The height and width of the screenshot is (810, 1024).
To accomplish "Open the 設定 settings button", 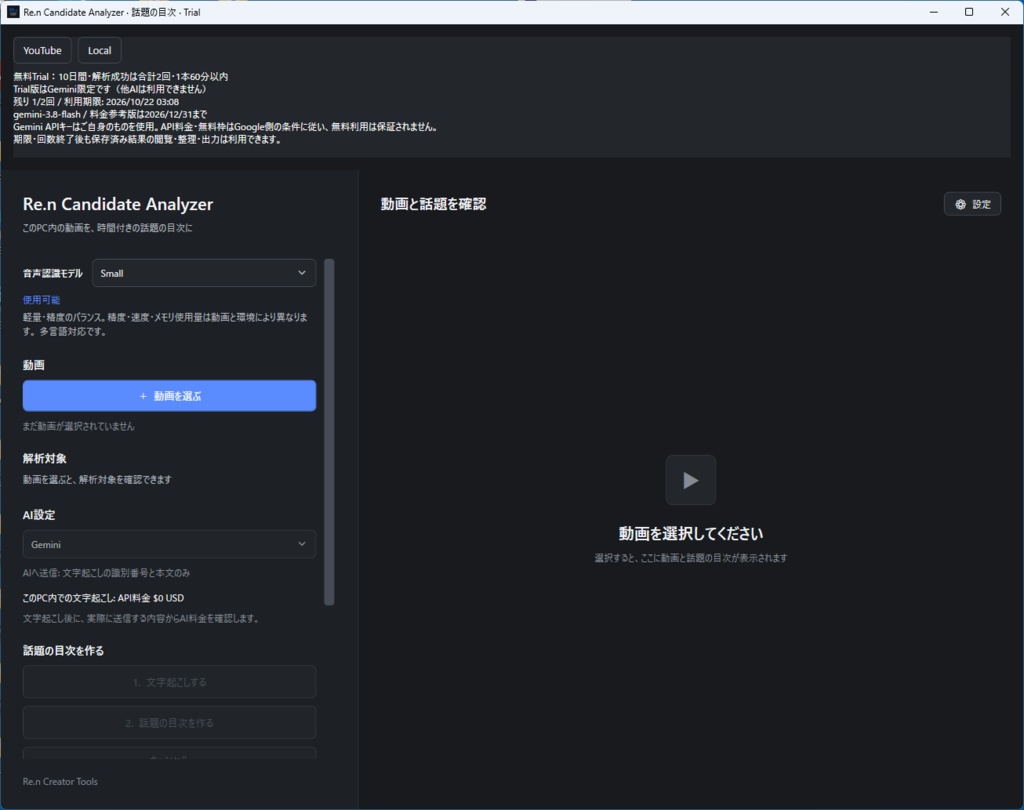I will [972, 204].
